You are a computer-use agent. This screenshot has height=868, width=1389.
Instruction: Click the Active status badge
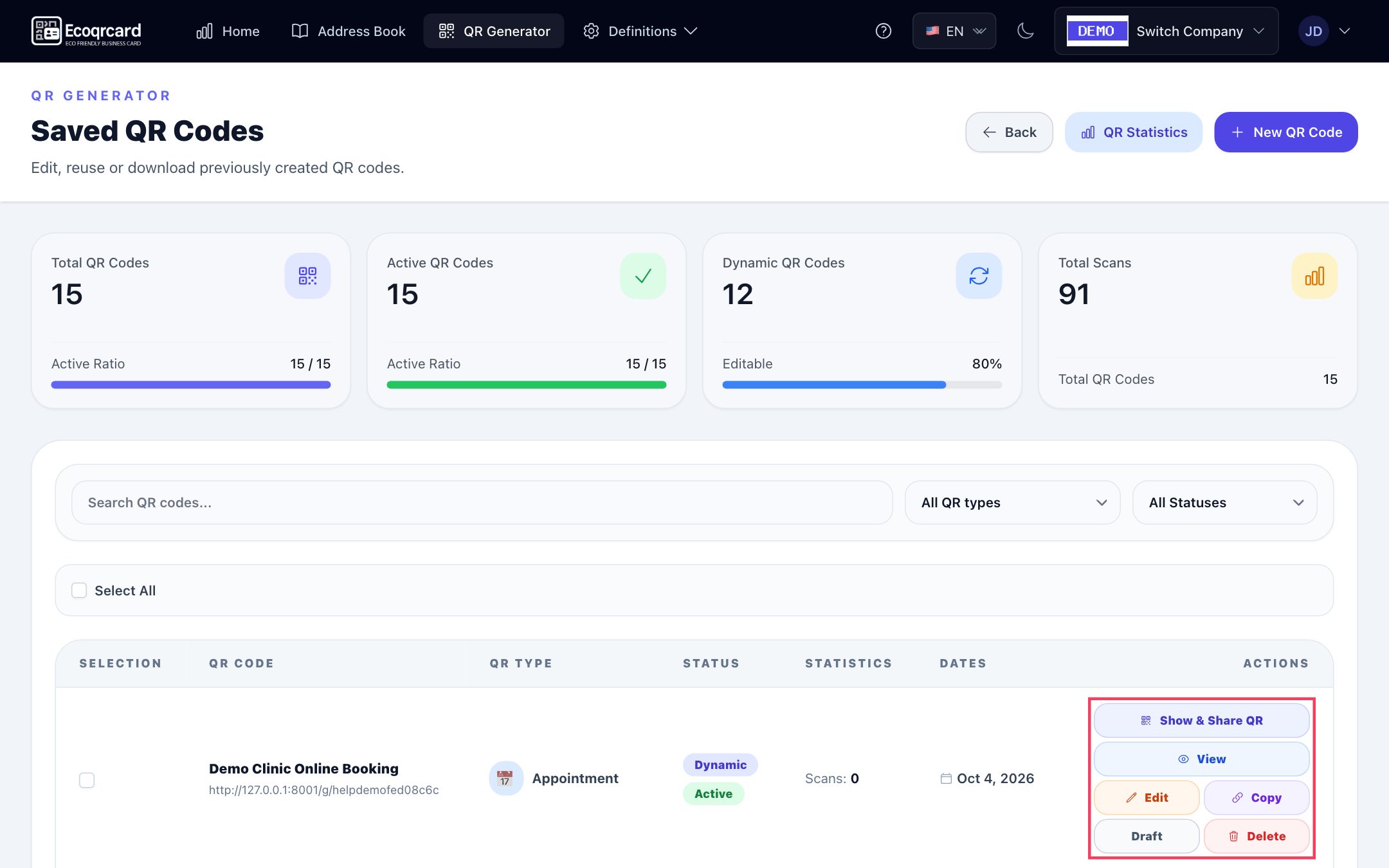coord(713,794)
